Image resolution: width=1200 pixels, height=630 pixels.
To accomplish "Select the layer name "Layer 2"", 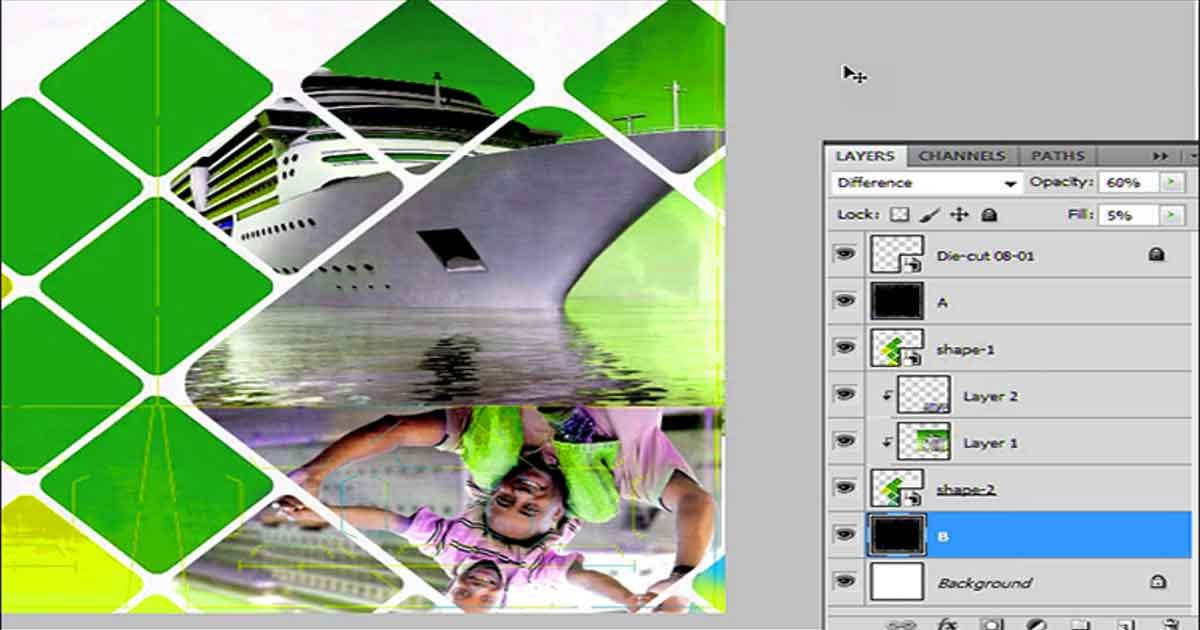I will 990,396.
